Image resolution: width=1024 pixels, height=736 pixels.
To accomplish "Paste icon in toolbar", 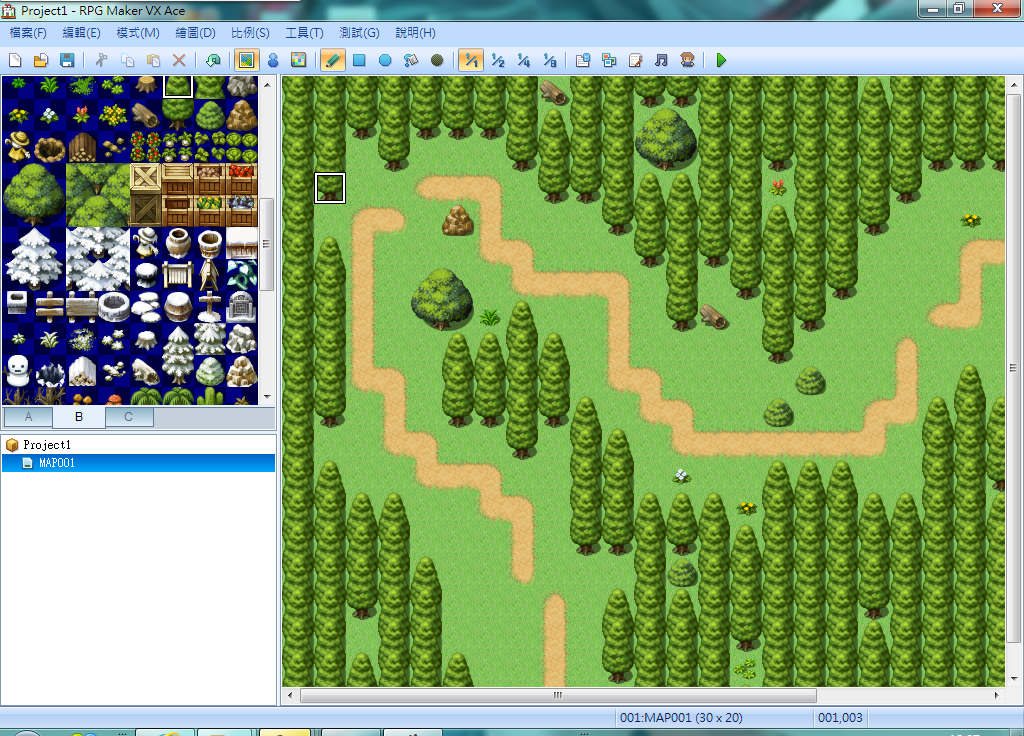I will pos(153,61).
